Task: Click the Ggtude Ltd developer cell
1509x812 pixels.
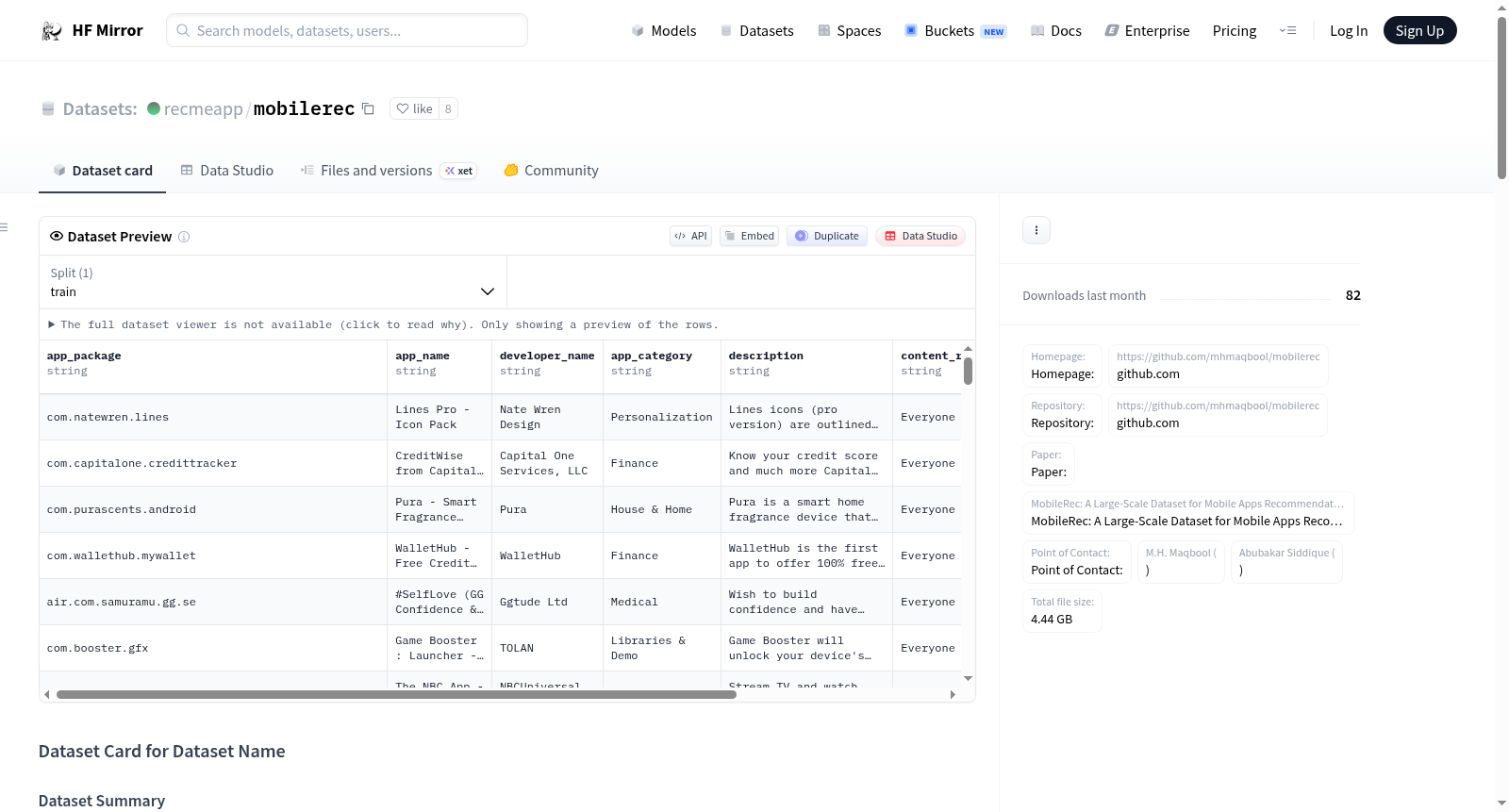Action: [548, 603]
